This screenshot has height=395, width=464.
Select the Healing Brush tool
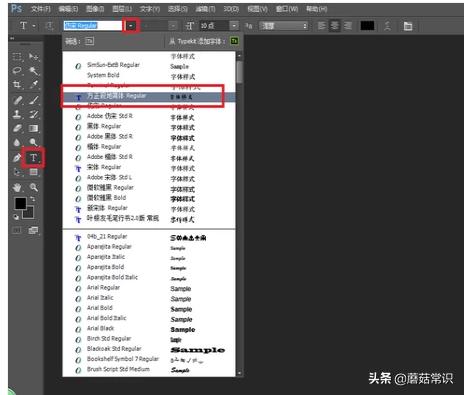(17, 100)
